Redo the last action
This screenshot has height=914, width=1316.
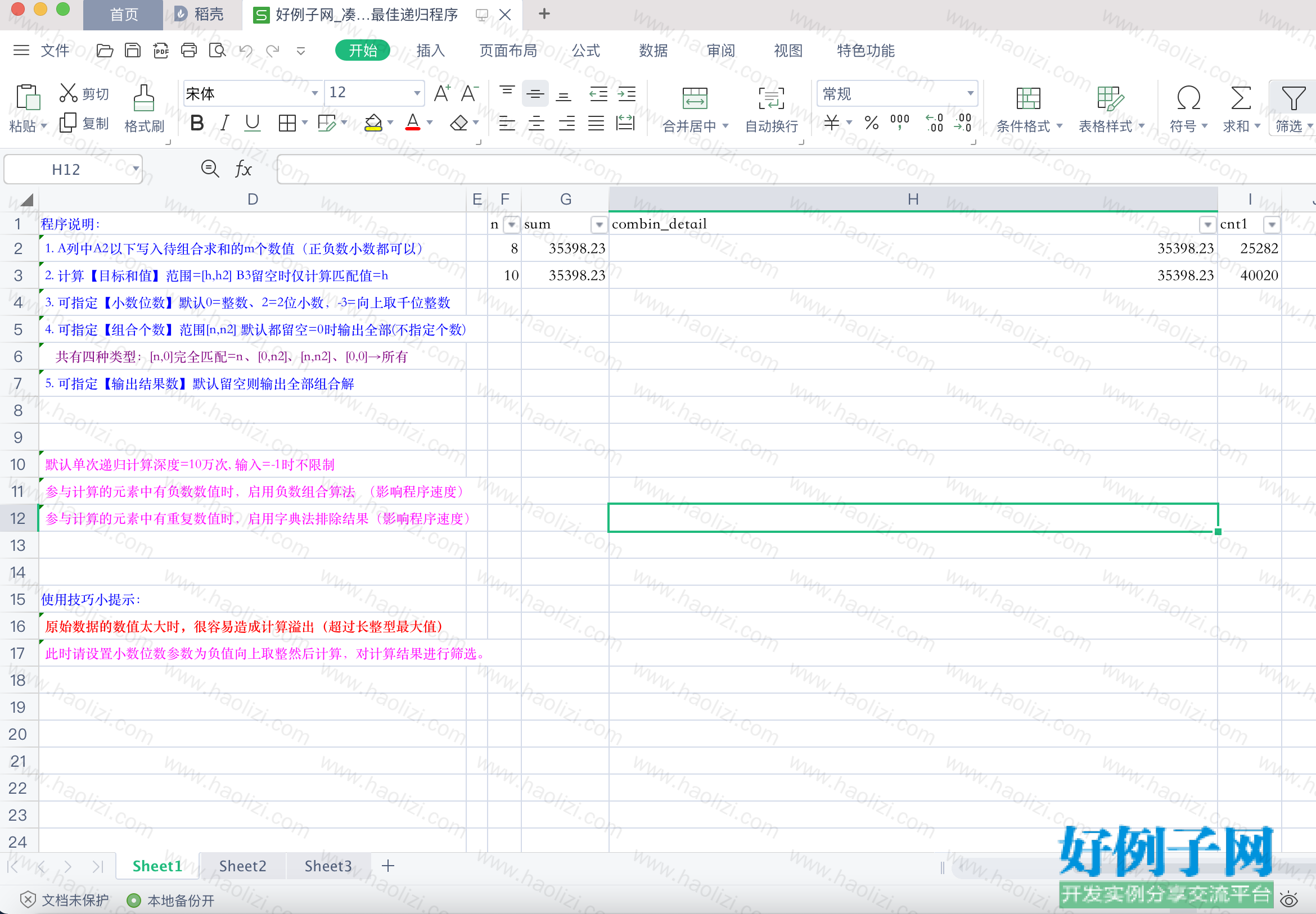point(273,51)
